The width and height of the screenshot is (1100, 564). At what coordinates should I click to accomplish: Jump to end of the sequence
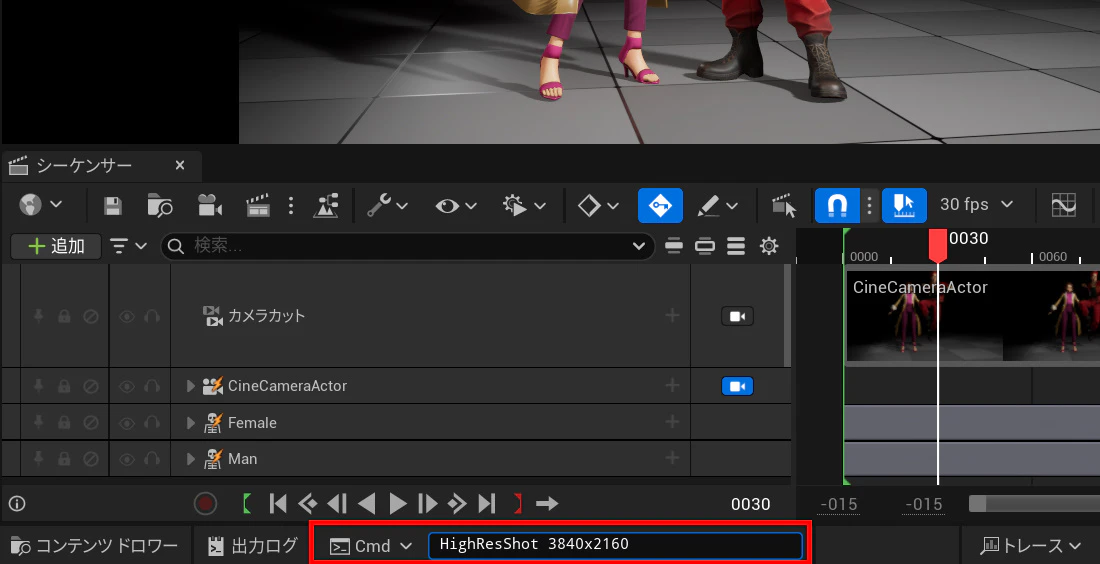tap(487, 504)
